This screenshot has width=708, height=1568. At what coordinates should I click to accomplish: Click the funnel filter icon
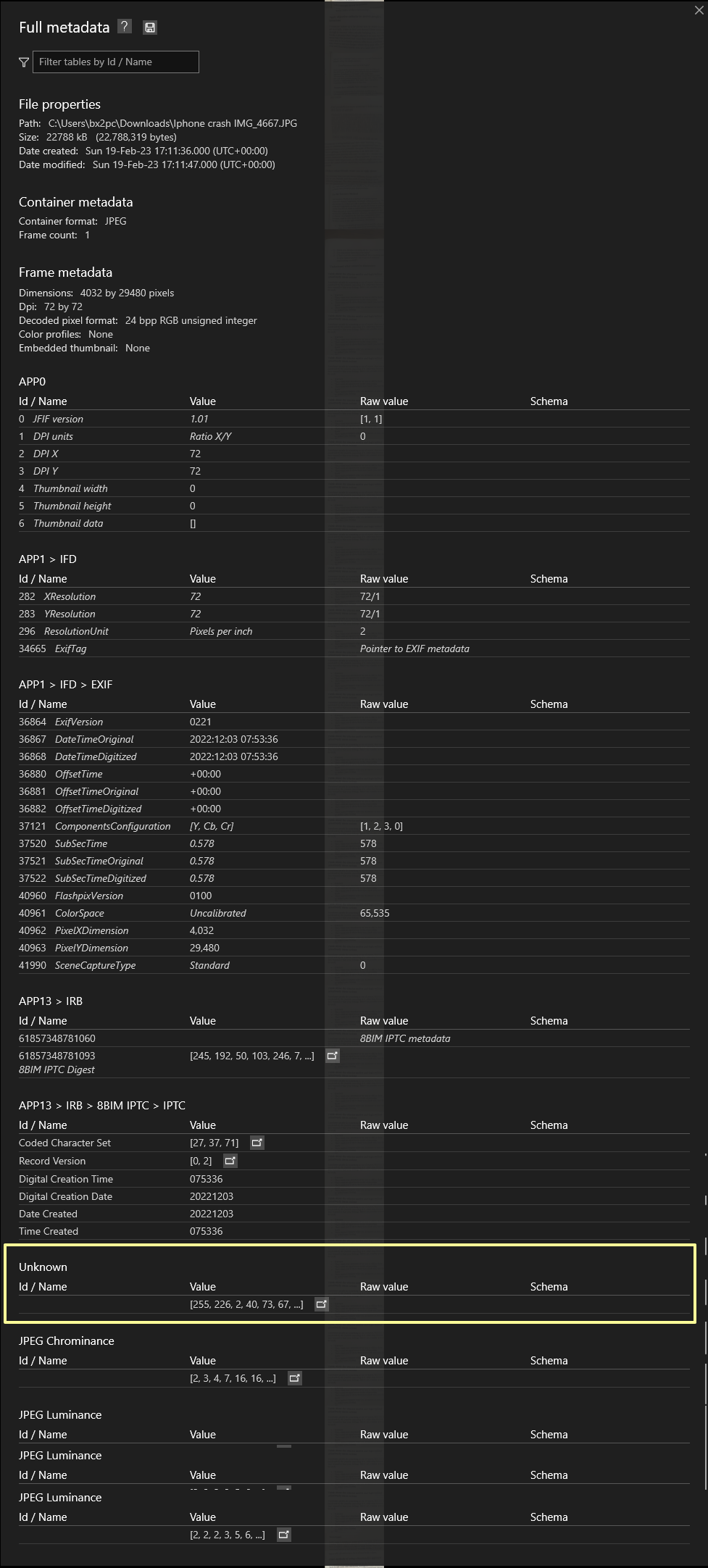(x=24, y=62)
